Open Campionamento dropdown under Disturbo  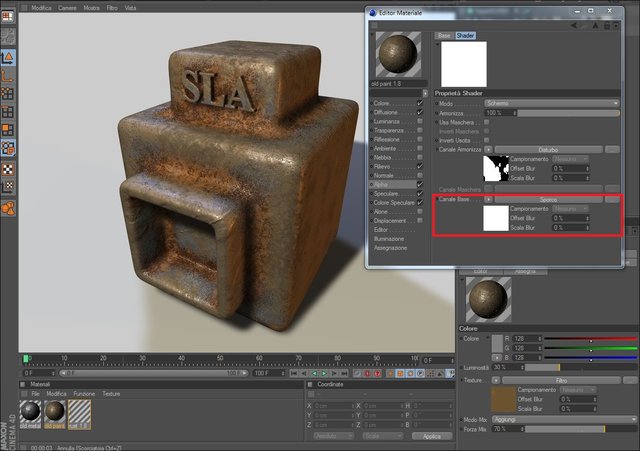point(571,159)
